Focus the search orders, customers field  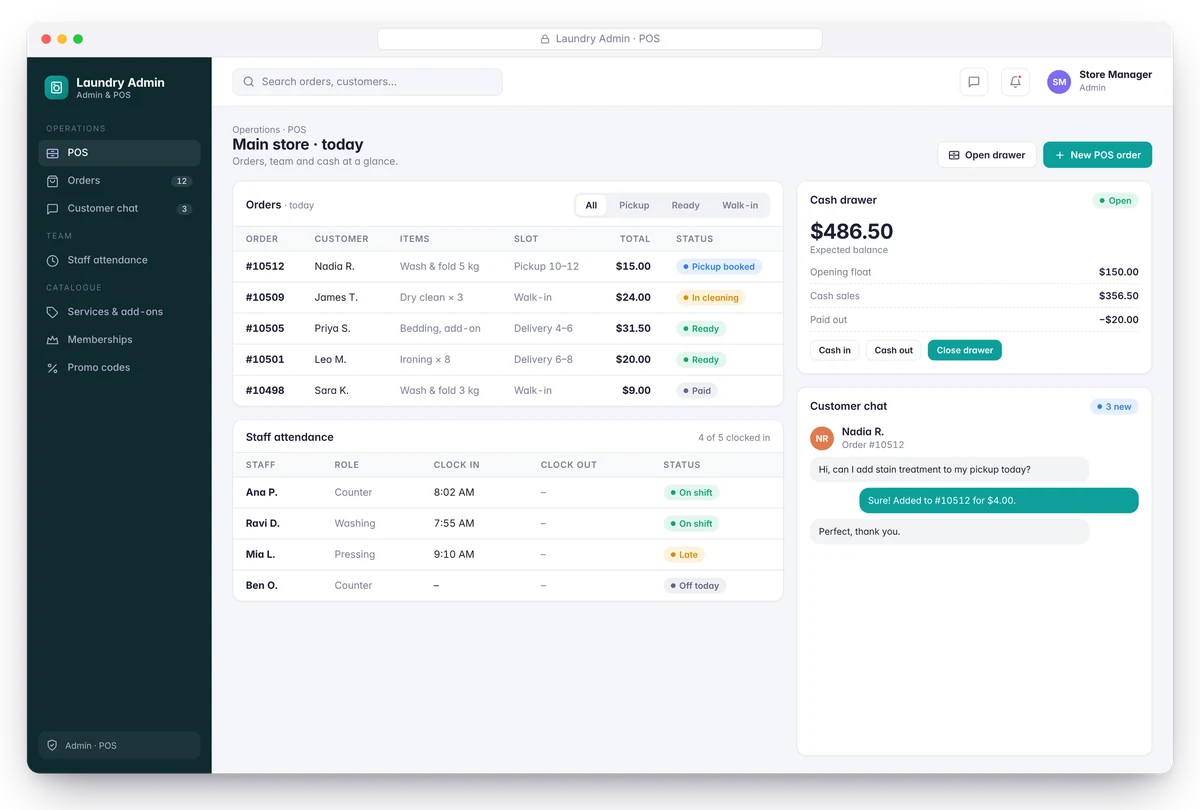click(x=367, y=82)
